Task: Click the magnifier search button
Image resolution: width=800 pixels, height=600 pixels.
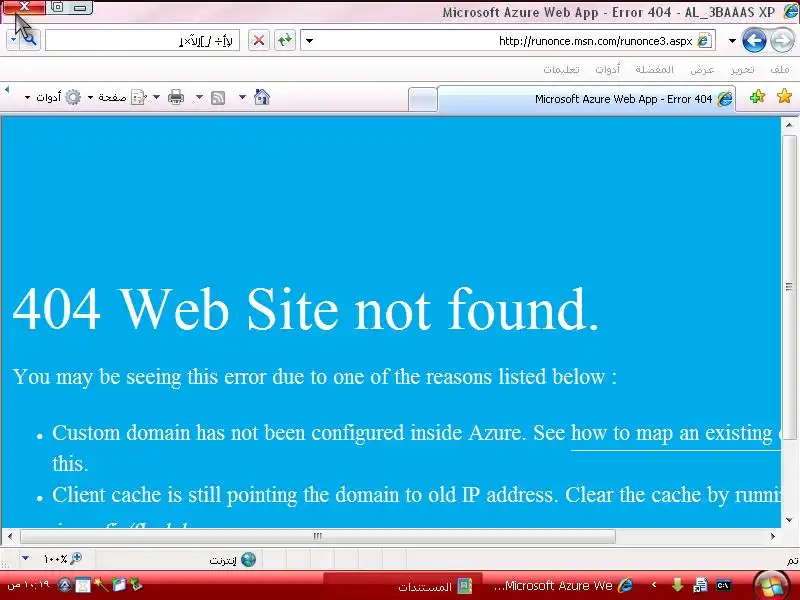Action: point(30,39)
